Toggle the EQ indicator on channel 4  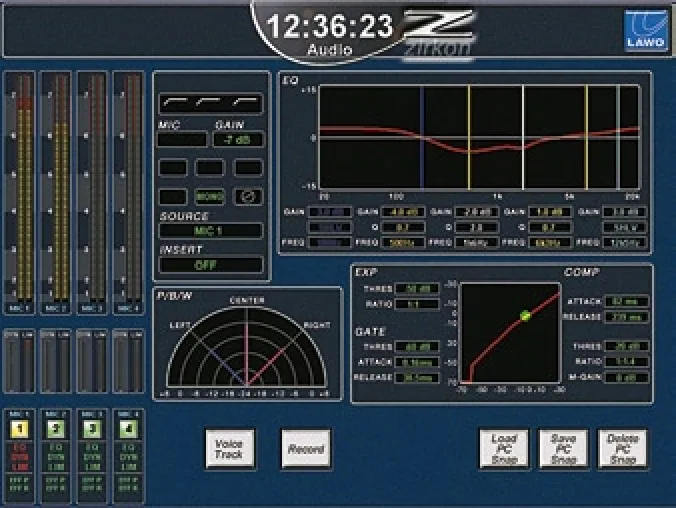(x=128, y=448)
